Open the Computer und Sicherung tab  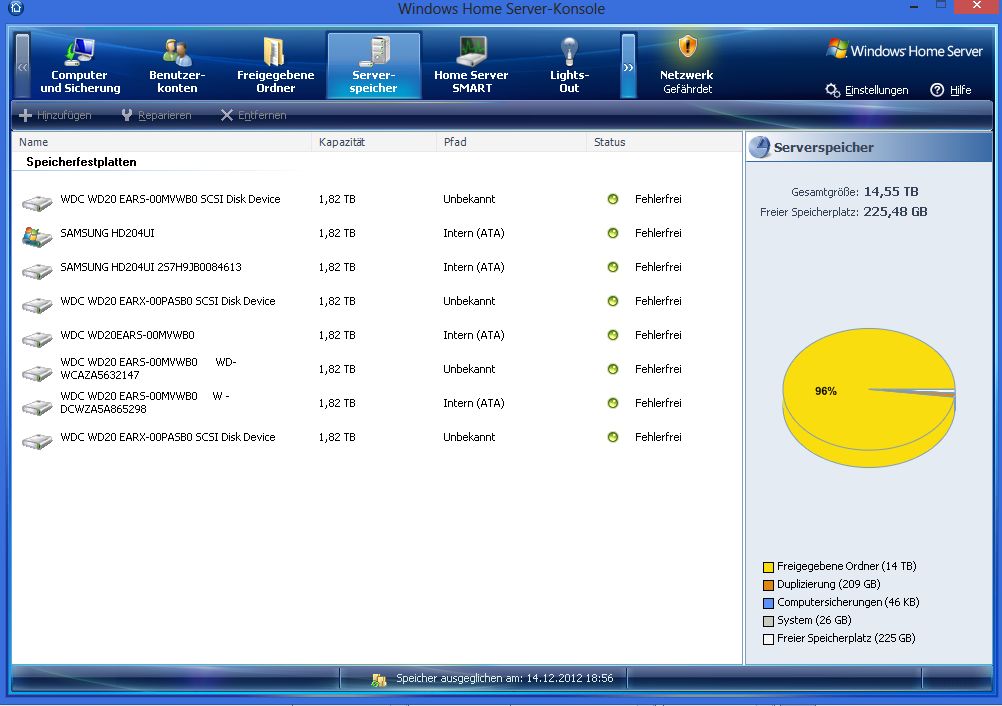pos(80,66)
